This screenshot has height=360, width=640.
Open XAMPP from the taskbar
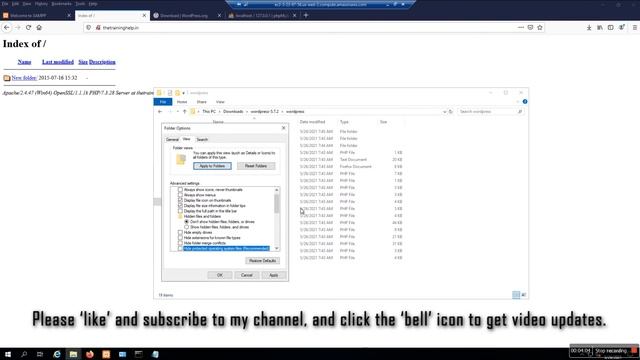(106, 354)
